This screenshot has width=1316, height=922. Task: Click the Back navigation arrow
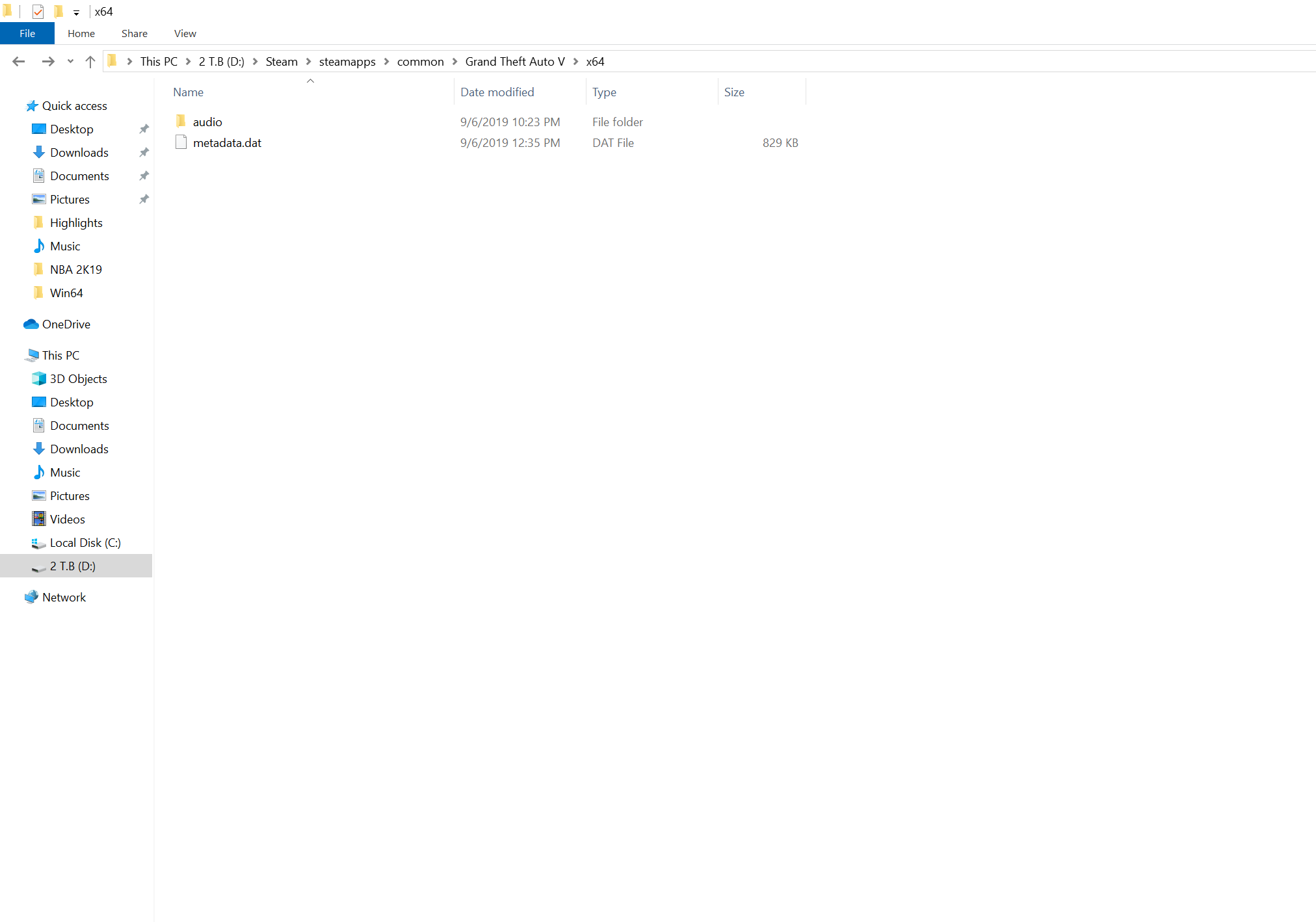pyautogui.click(x=18, y=62)
